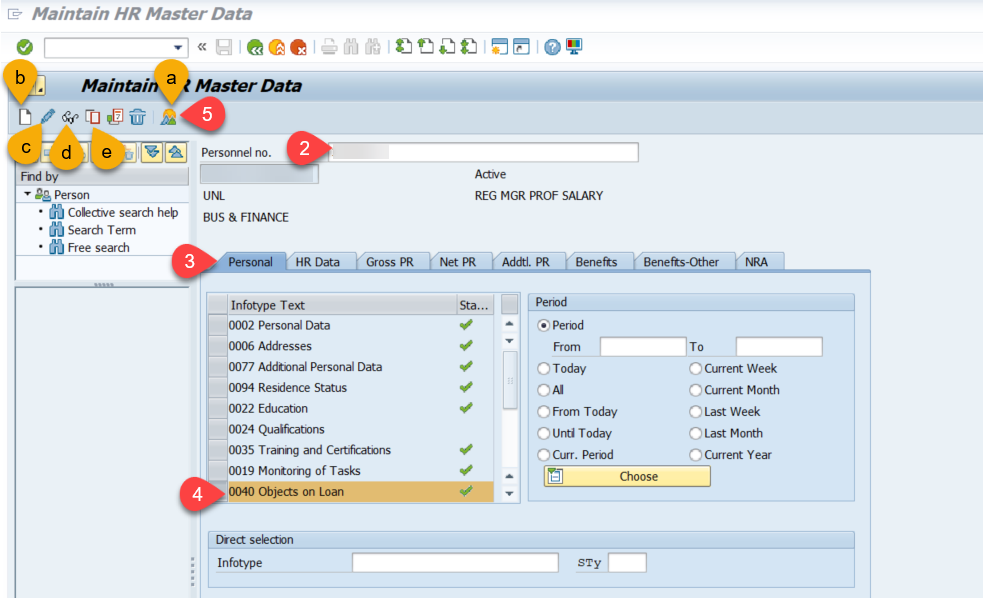Click the Save diskette icon

[224, 47]
